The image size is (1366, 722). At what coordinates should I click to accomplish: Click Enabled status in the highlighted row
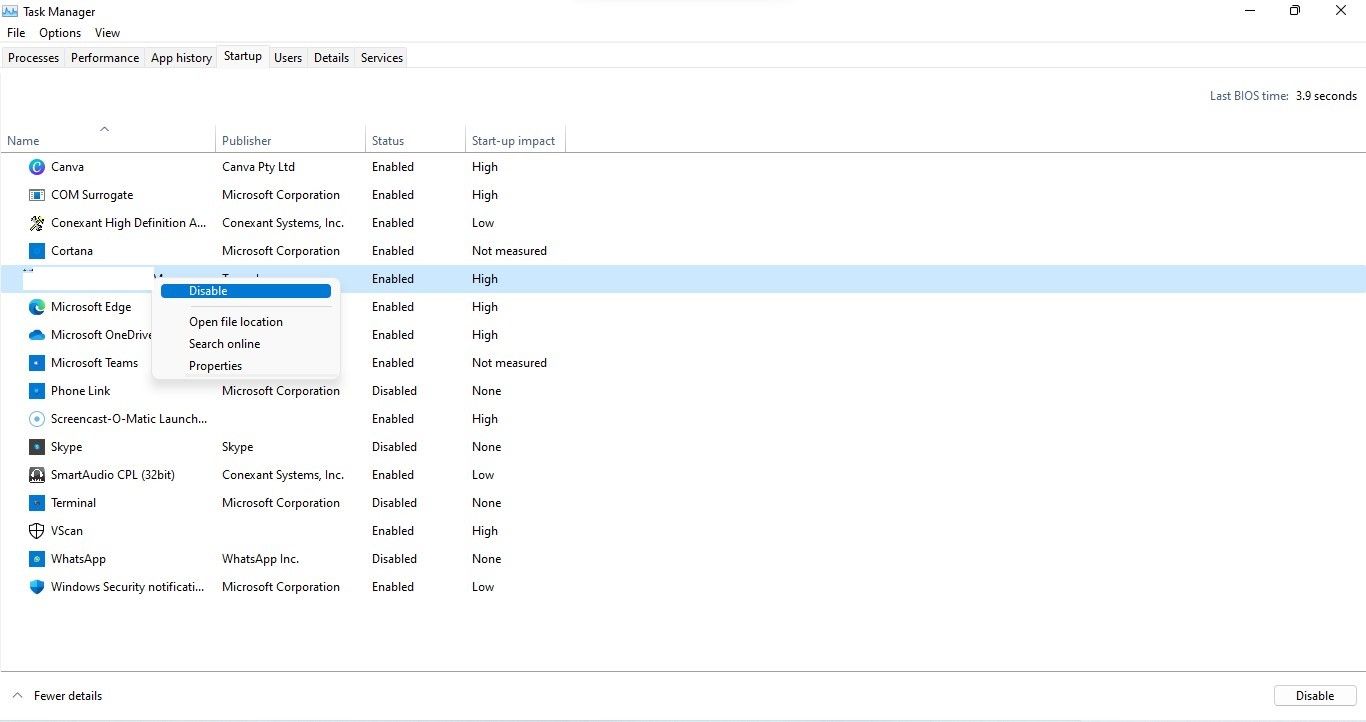coord(393,279)
